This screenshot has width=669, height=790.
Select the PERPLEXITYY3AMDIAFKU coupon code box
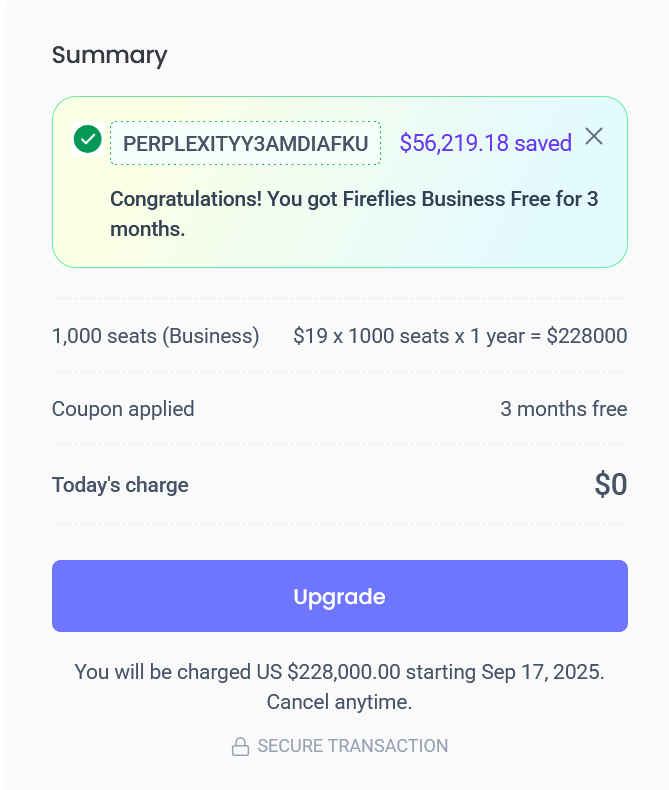click(245, 143)
